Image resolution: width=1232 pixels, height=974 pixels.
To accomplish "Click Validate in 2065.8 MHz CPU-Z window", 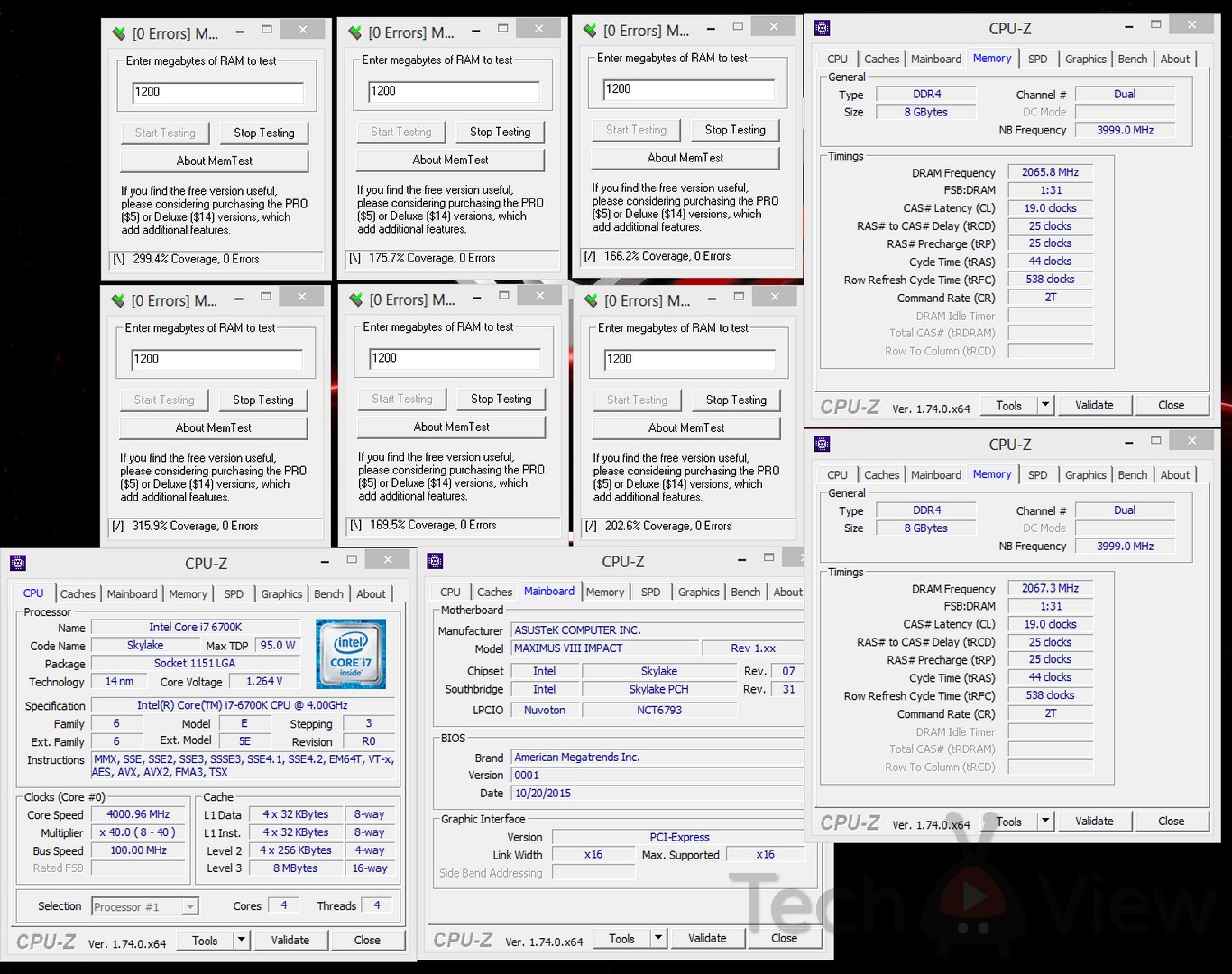I will click(x=1094, y=405).
